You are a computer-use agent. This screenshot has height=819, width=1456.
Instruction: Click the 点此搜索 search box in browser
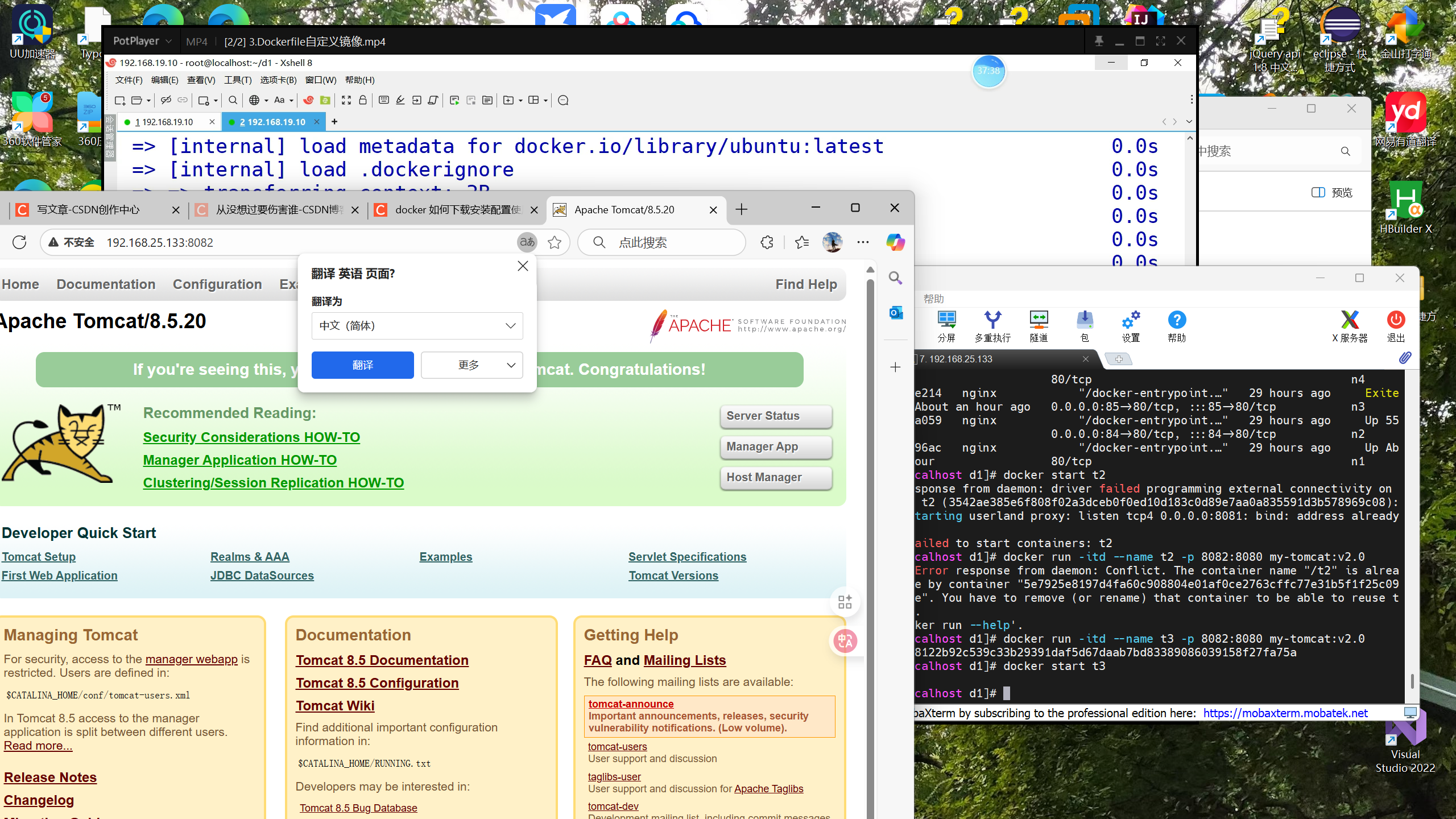click(x=662, y=242)
